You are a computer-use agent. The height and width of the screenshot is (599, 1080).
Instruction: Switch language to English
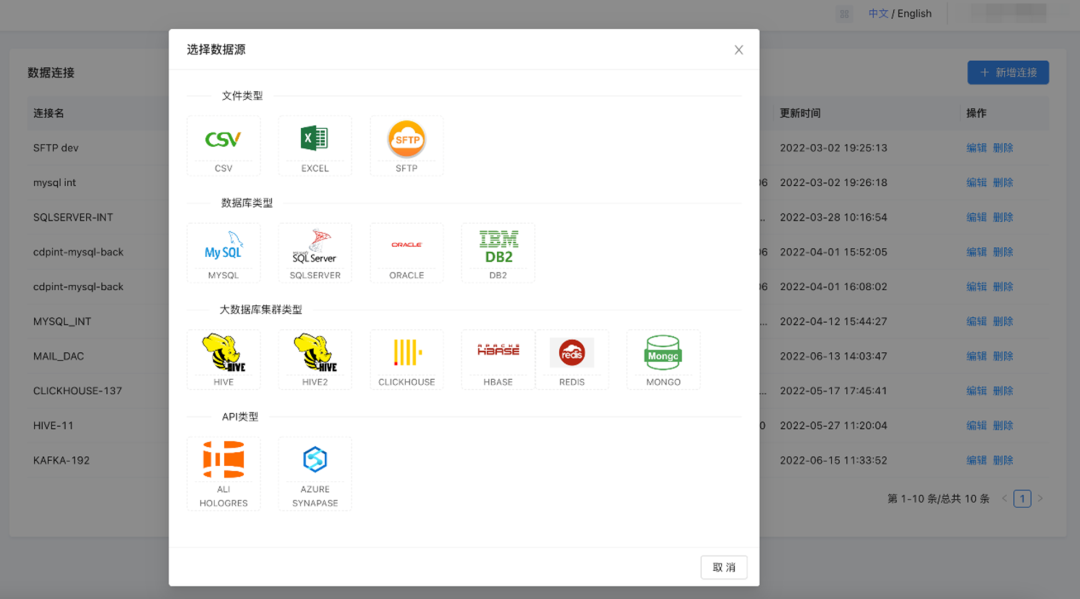914,14
